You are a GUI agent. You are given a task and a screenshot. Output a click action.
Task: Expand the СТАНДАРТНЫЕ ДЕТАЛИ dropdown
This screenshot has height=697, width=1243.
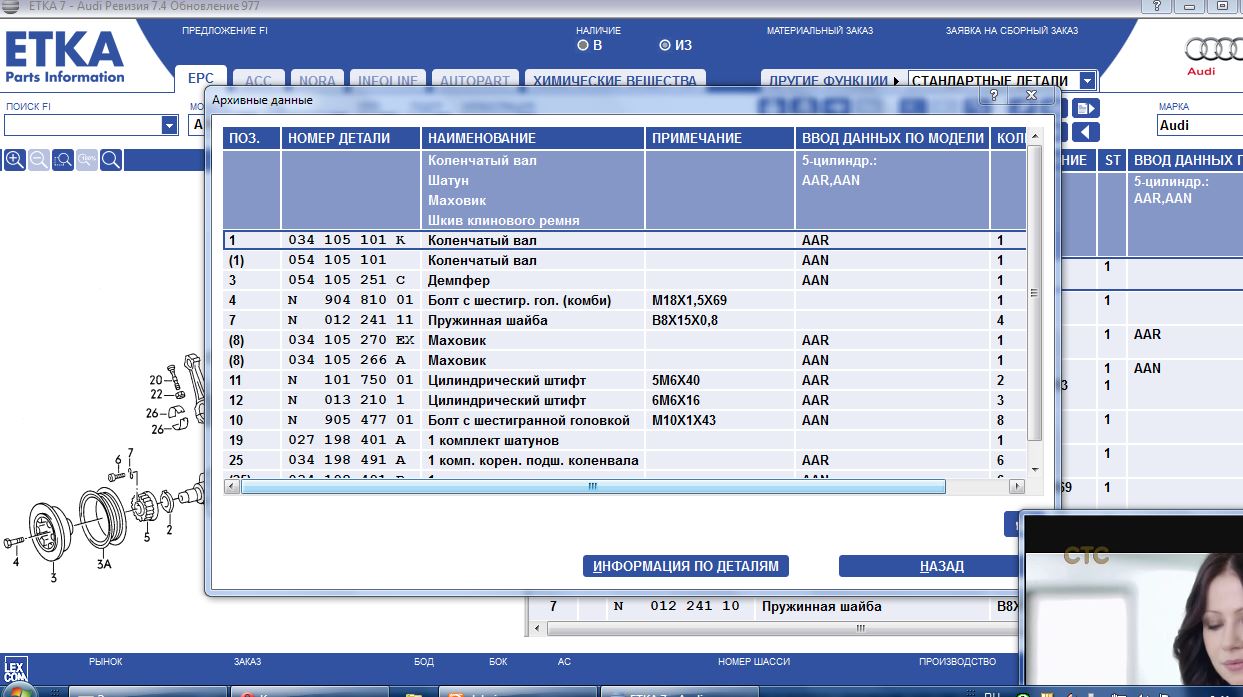[x=1087, y=81]
